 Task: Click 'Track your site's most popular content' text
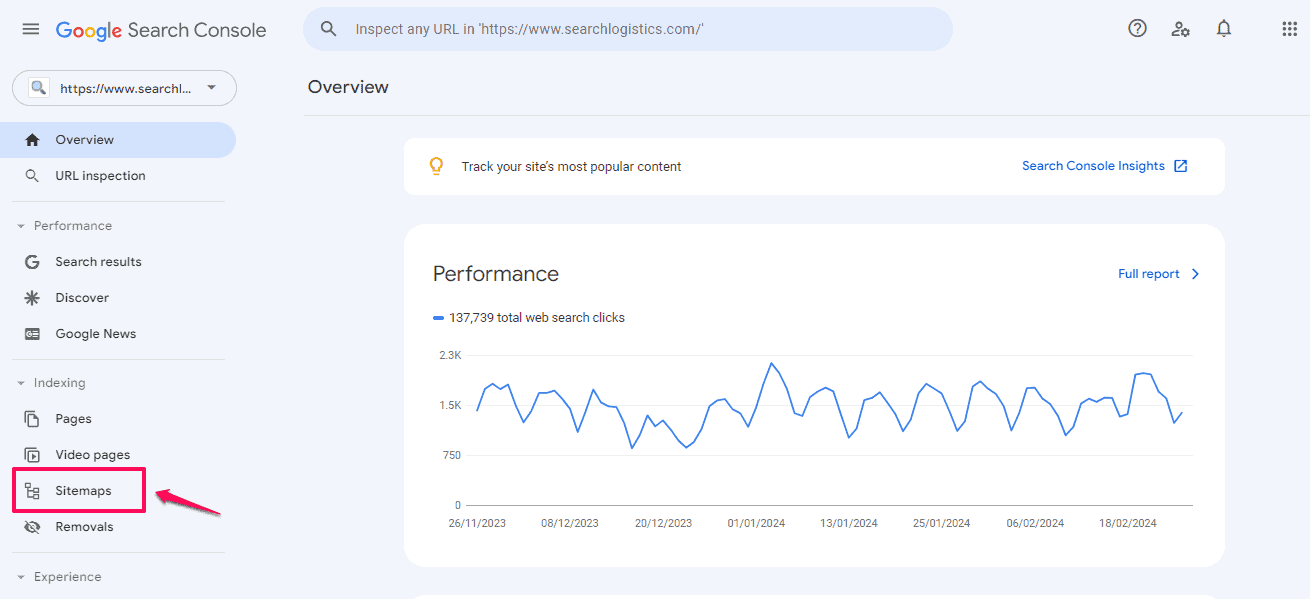pos(571,167)
